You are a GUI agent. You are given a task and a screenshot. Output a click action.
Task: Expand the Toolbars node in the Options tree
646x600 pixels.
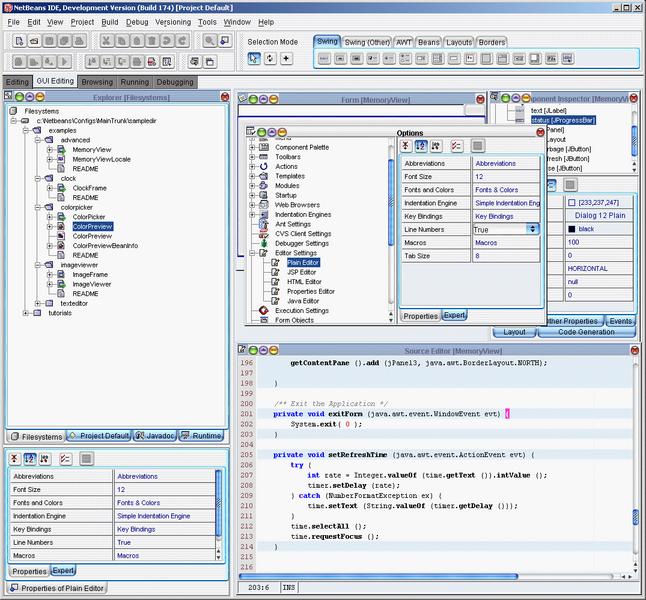[252, 157]
